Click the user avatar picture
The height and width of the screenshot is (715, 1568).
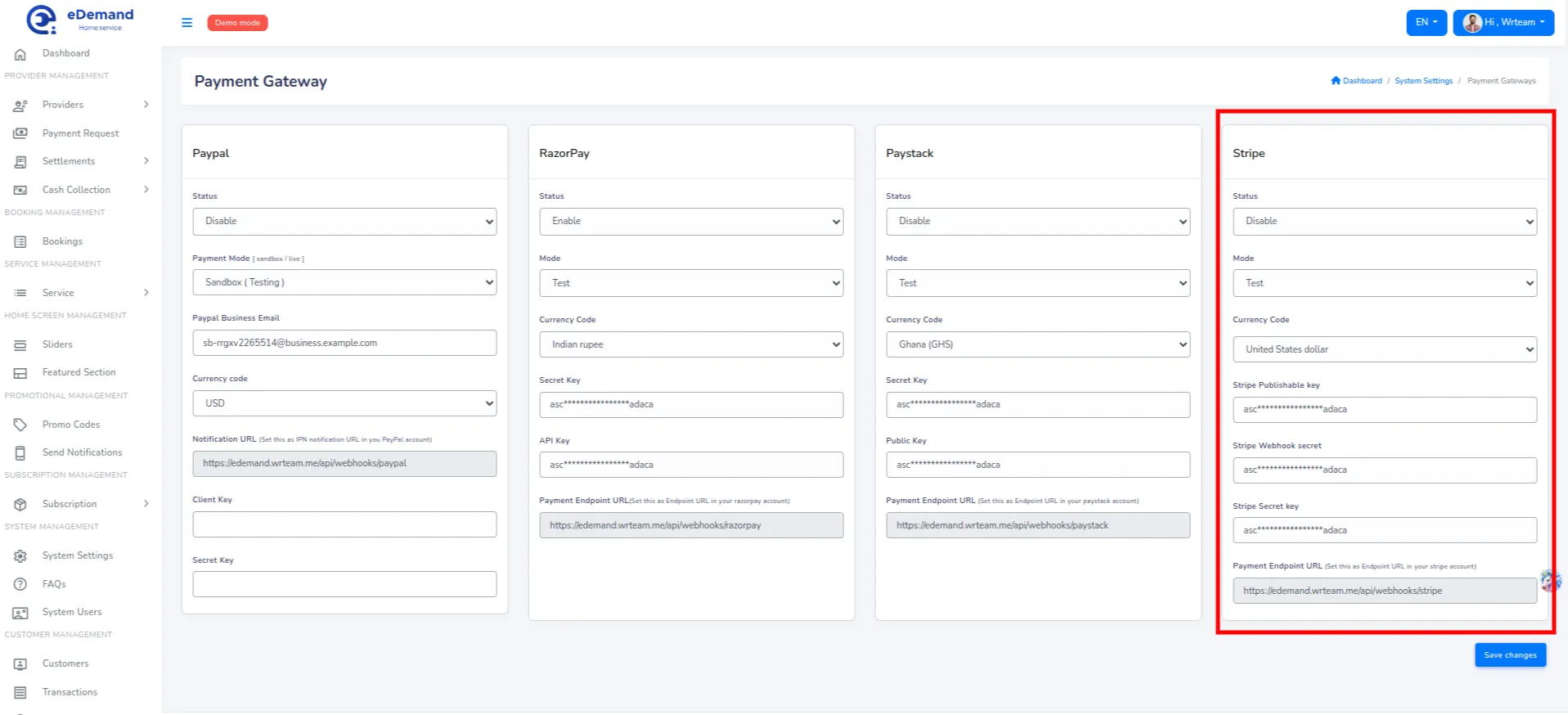coord(1472,23)
